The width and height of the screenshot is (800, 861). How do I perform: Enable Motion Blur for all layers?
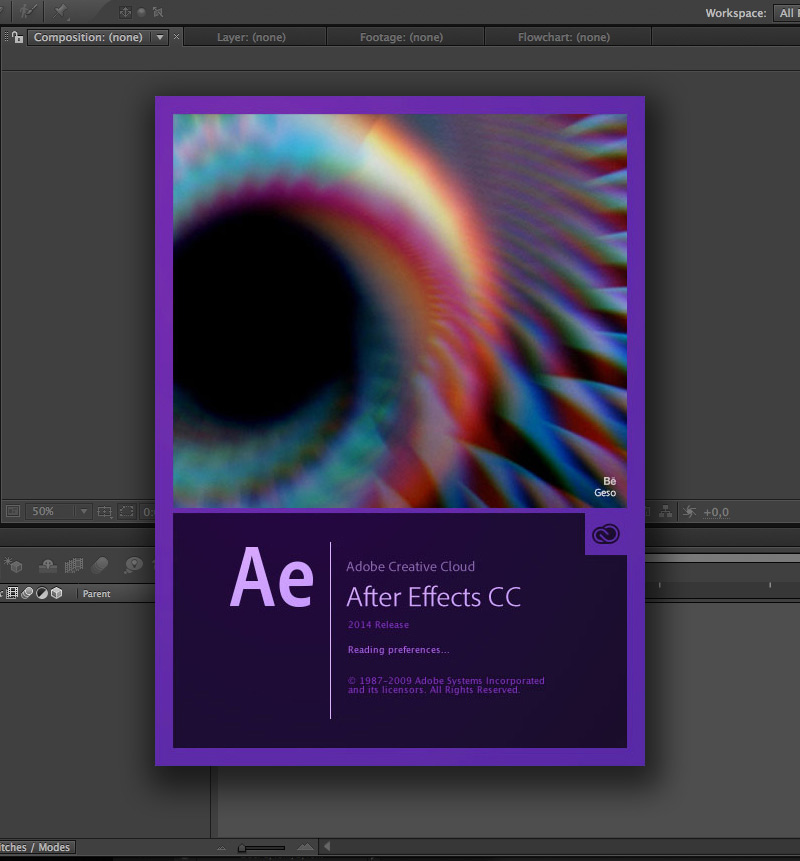pyautogui.click(x=100, y=564)
